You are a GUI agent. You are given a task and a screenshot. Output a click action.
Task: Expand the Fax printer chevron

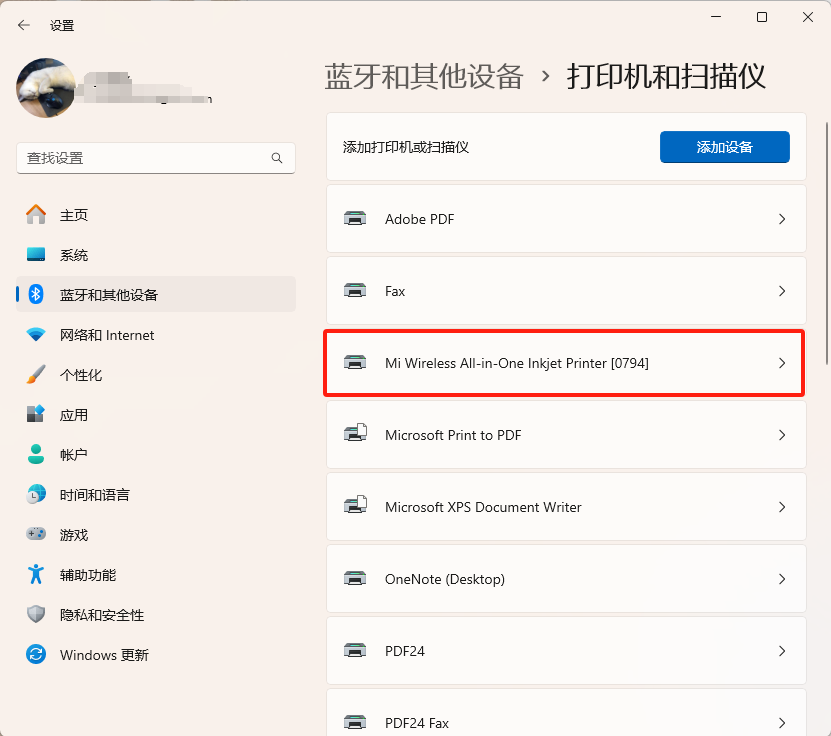782,291
